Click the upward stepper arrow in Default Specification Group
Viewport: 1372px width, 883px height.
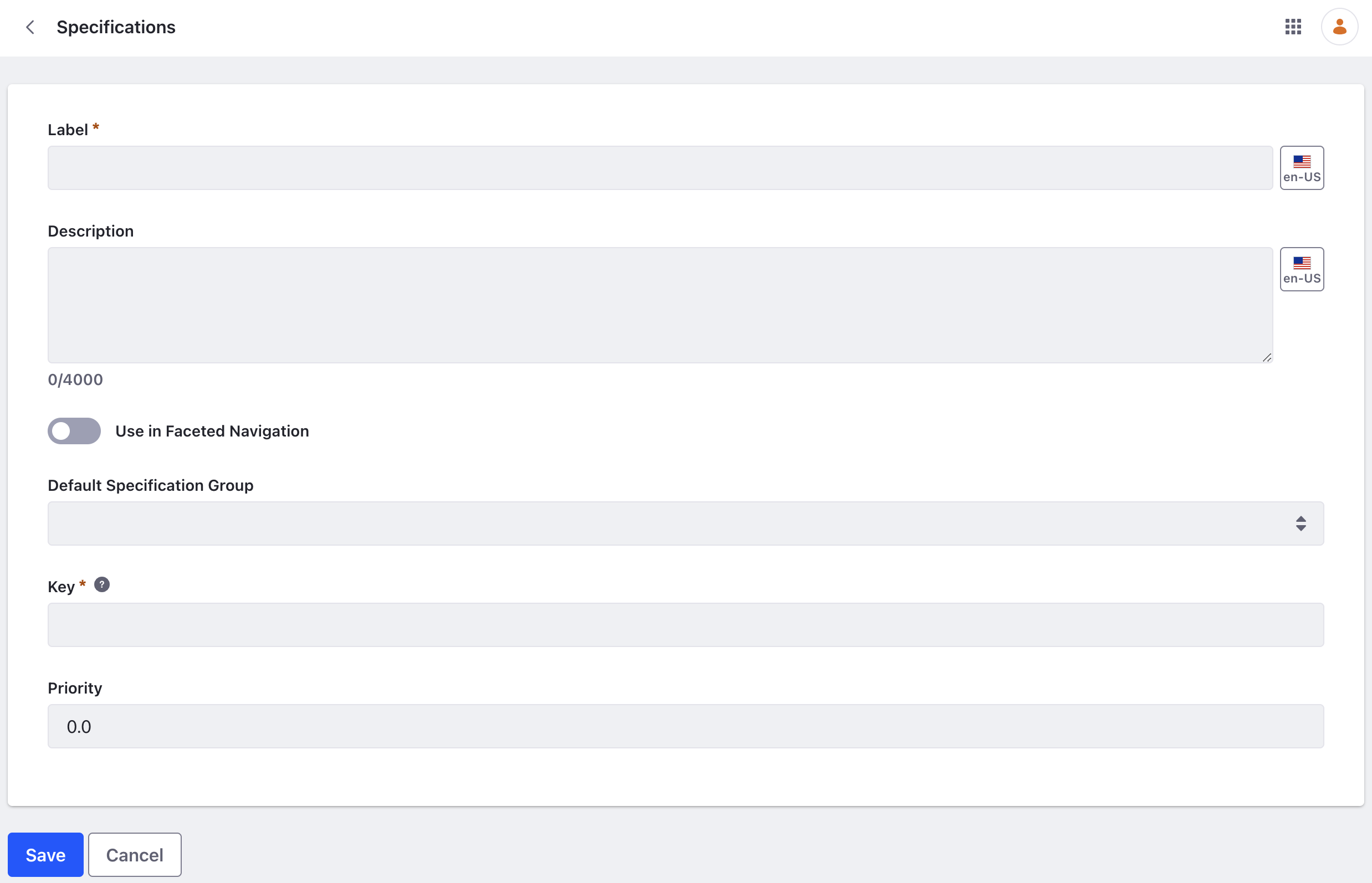coord(1301,518)
